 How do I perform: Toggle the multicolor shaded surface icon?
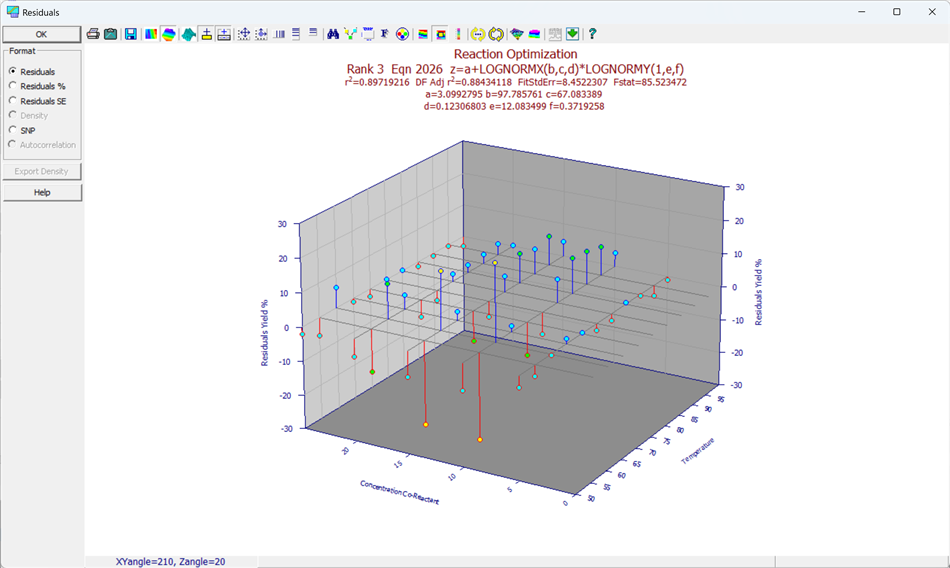168,34
